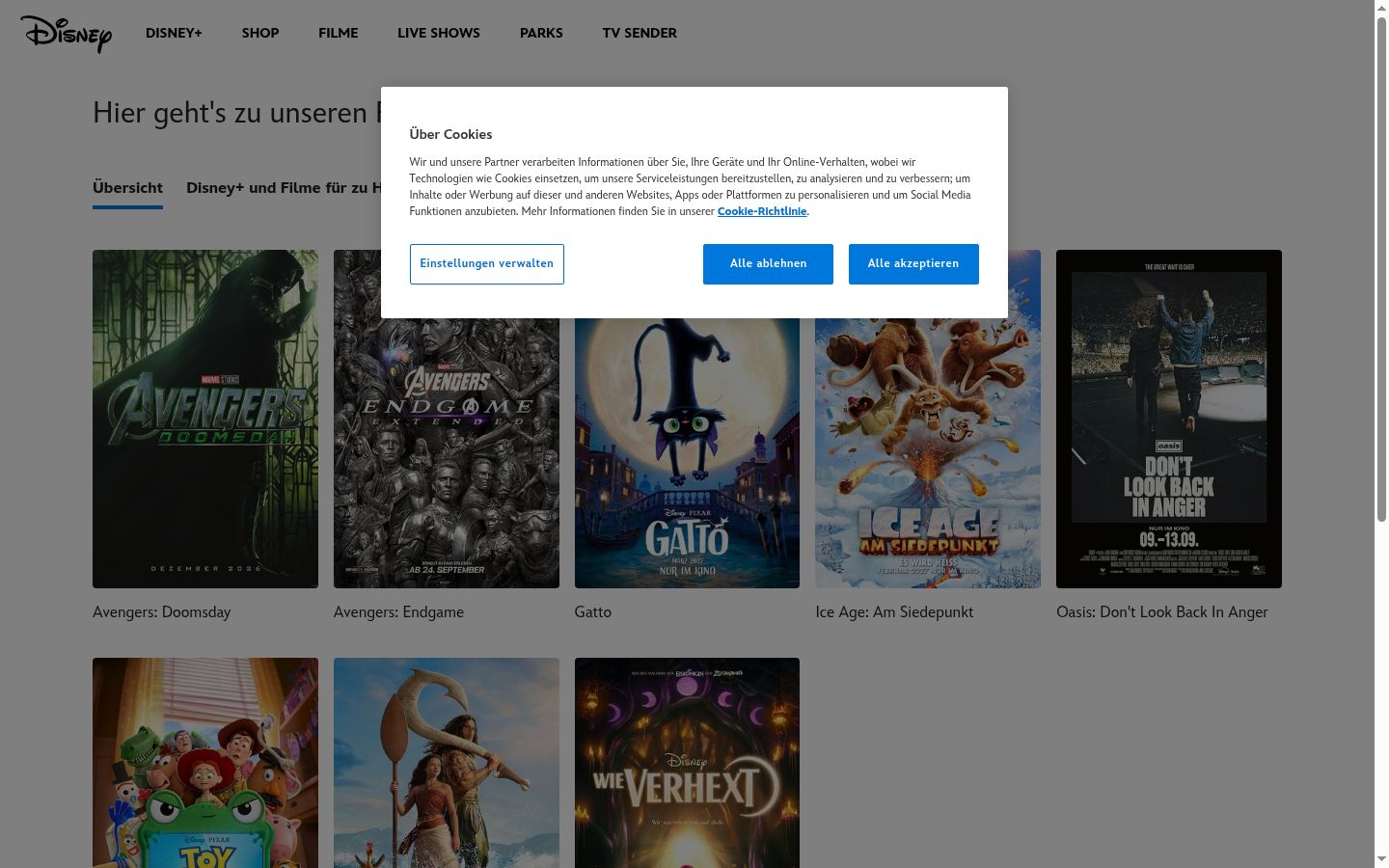The height and width of the screenshot is (868, 1389).
Task: Open the TV SENDER menu item
Action: tap(640, 33)
